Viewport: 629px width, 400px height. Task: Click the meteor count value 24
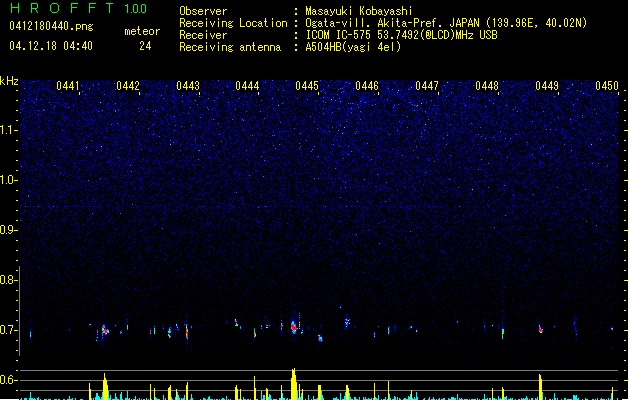point(145,46)
